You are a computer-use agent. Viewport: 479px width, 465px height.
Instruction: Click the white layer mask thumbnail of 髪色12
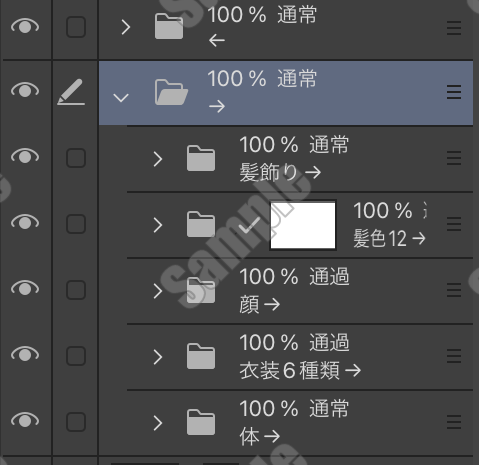click(303, 225)
